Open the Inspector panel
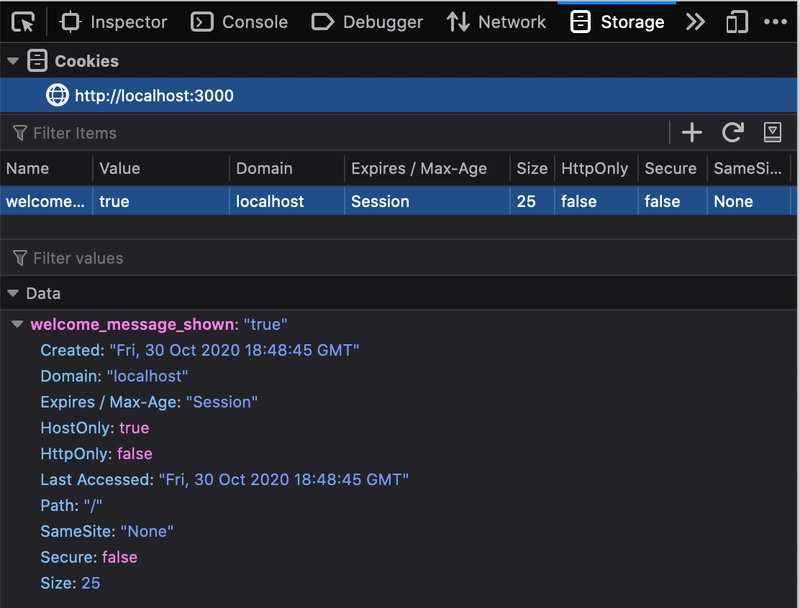The image size is (800, 608). tap(114, 21)
